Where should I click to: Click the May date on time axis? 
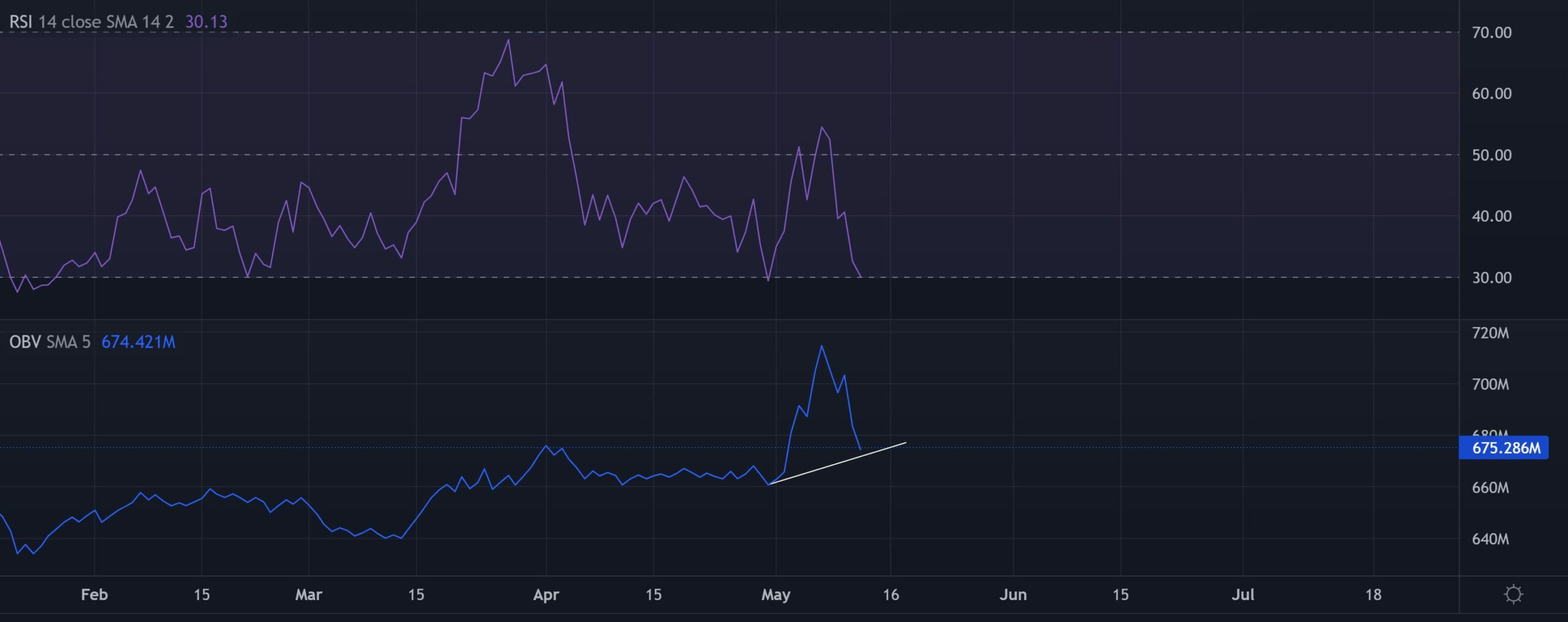point(775,594)
